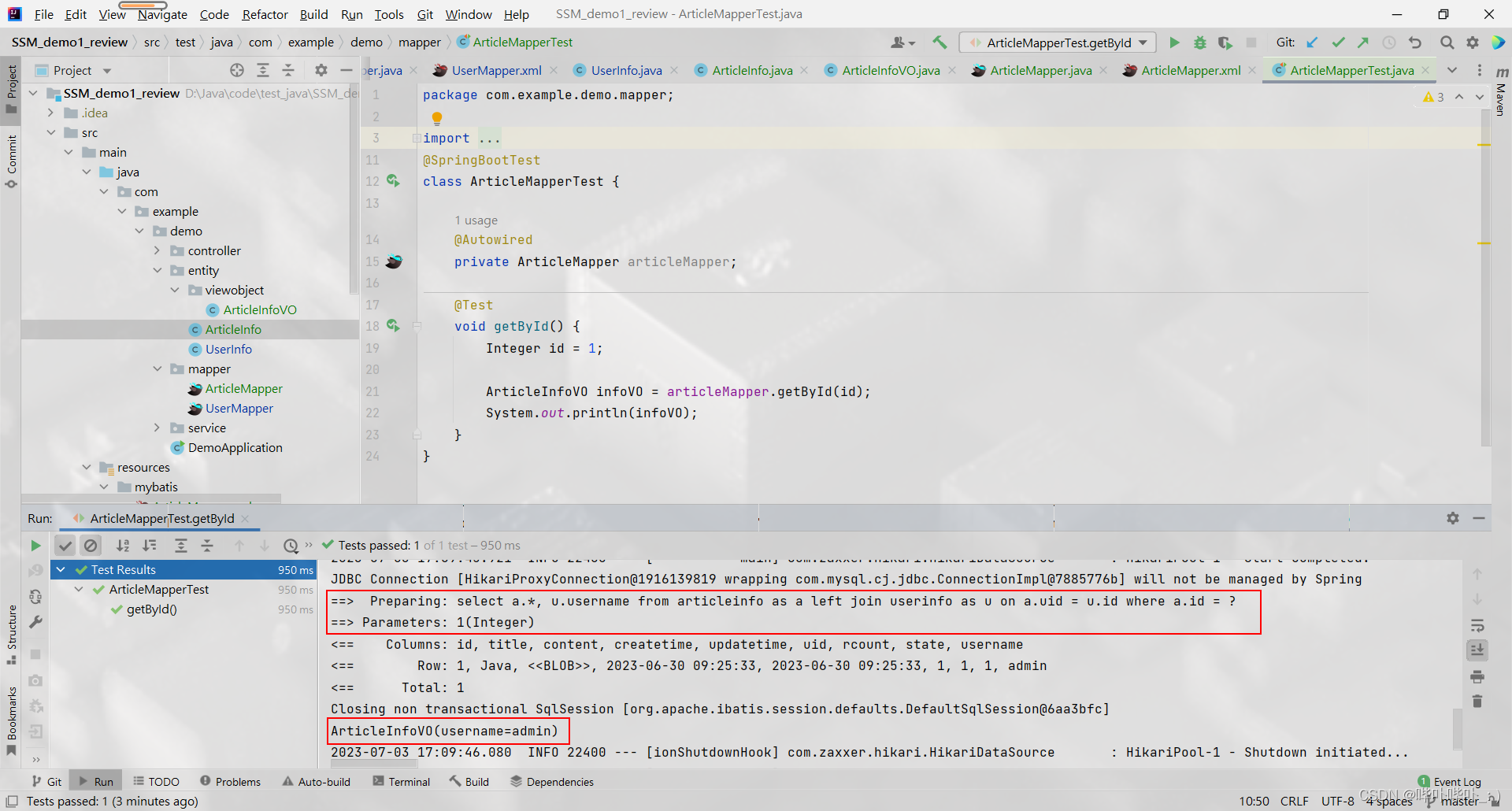This screenshot has height=811, width=1512.
Task: Open Event Log in status bar
Action: (1450, 782)
